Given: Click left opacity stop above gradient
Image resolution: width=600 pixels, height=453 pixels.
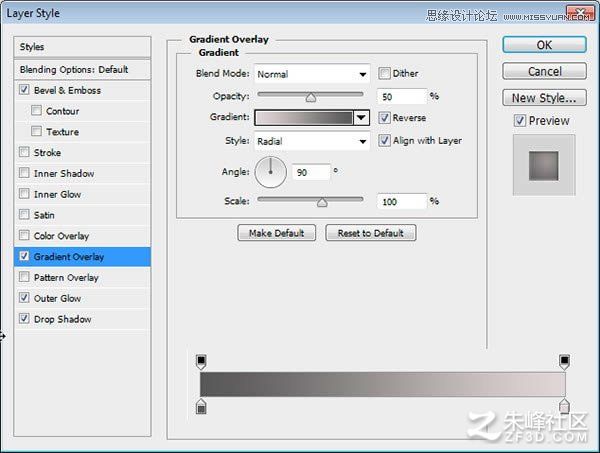Looking at the screenshot, I should 201,362.
